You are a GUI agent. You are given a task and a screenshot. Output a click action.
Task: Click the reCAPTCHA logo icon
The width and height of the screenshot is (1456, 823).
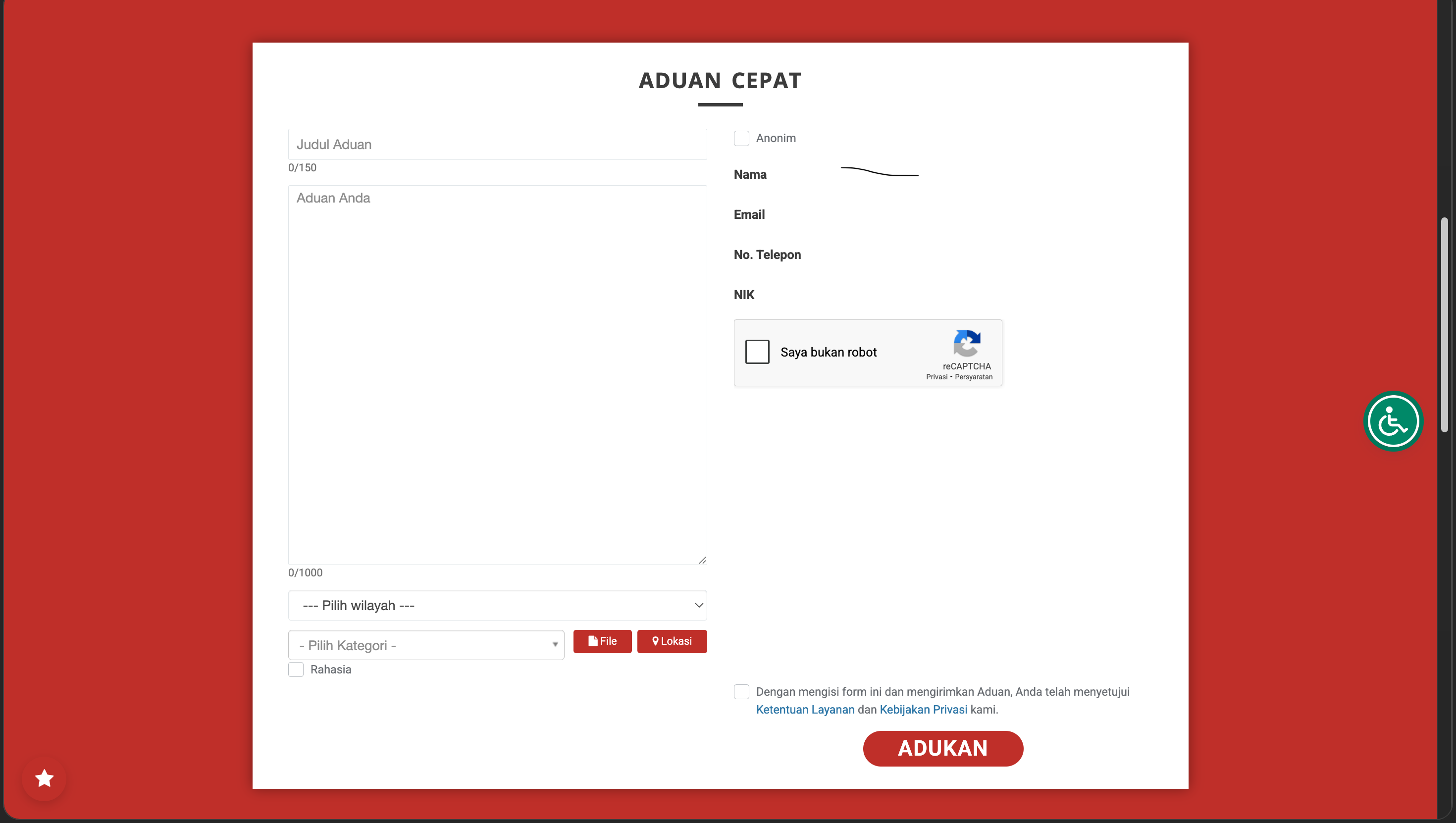967,343
